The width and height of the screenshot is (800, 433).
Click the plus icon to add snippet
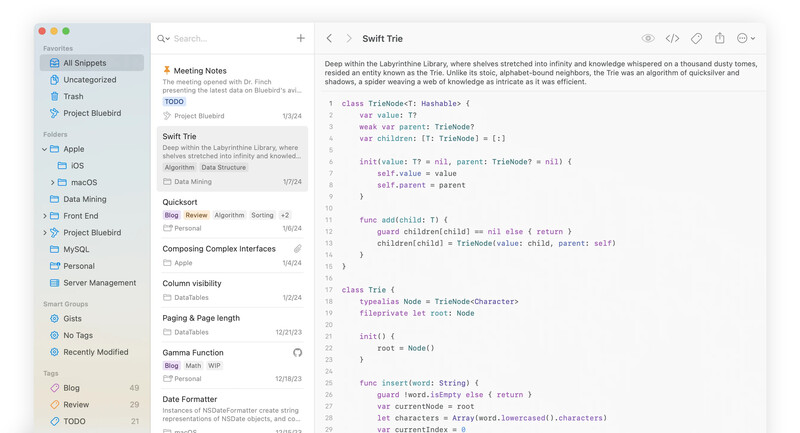pos(300,38)
